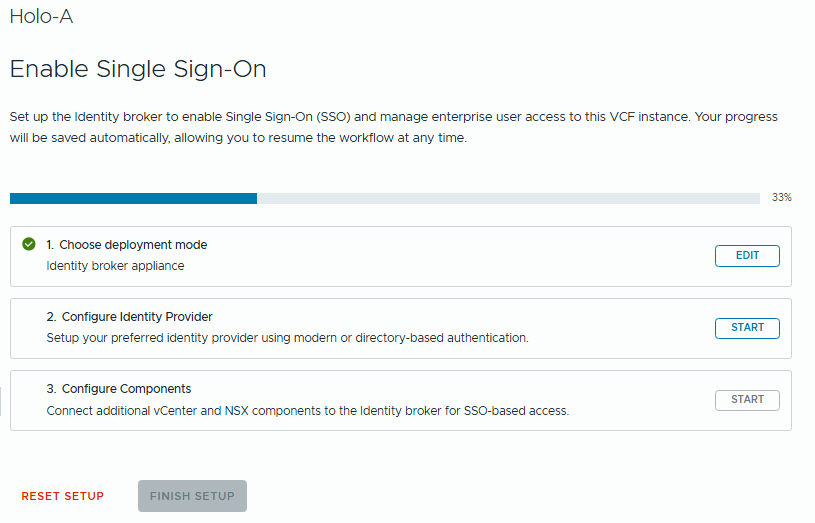This screenshot has height=523, width=815.
Task: Click the step number '2.' in step list
Action: pos(51,317)
